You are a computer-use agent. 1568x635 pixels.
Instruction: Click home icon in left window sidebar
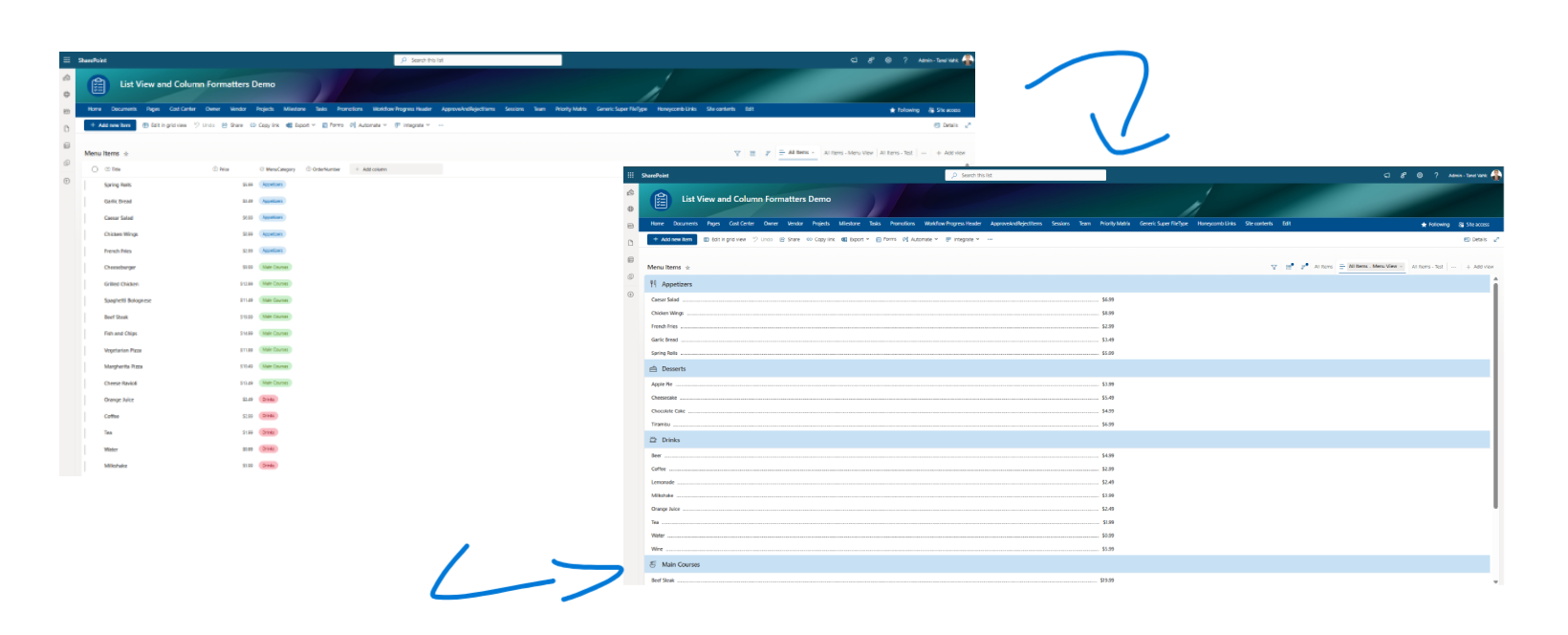click(x=67, y=77)
